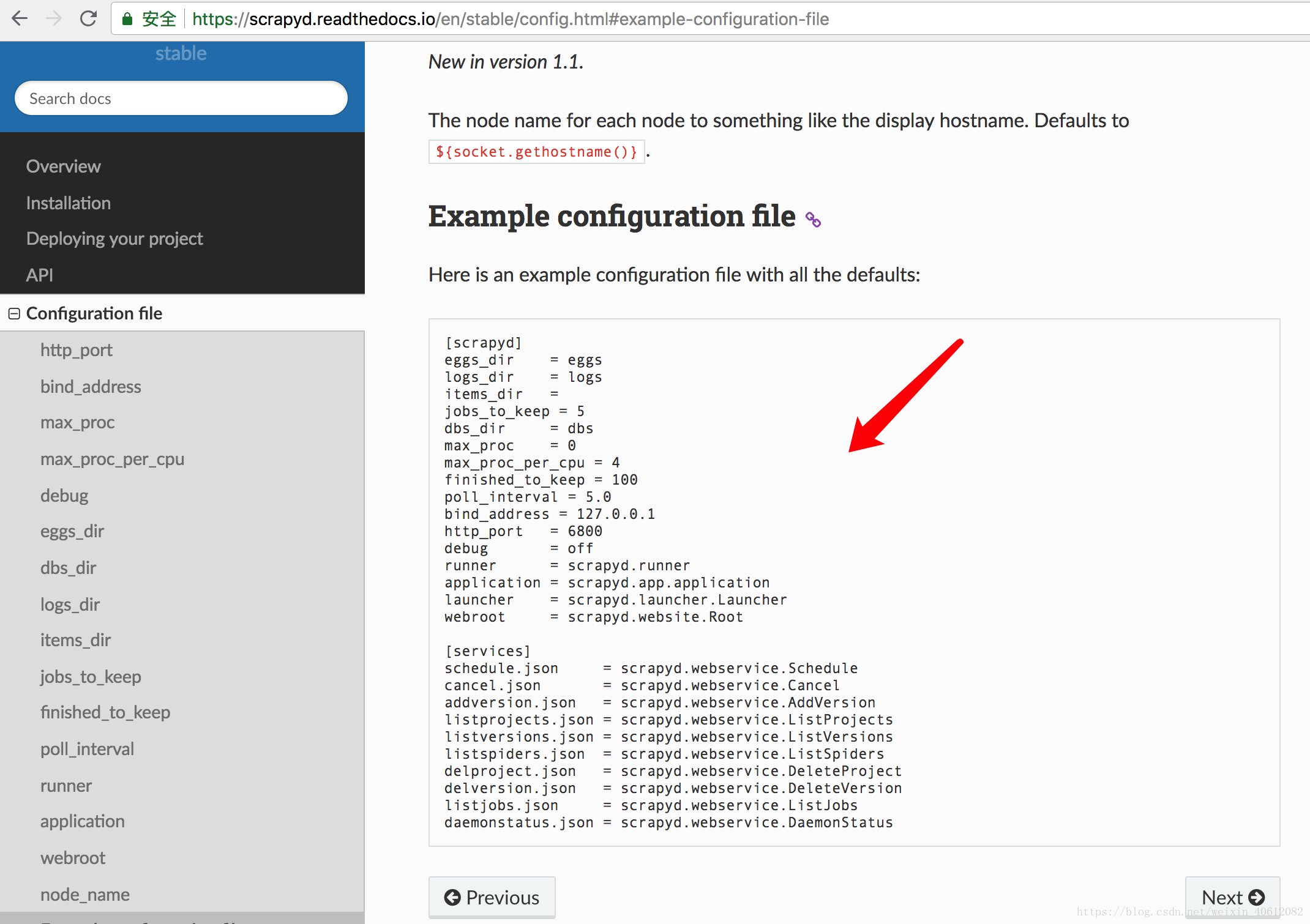Go to the Next page

pyautogui.click(x=1233, y=897)
